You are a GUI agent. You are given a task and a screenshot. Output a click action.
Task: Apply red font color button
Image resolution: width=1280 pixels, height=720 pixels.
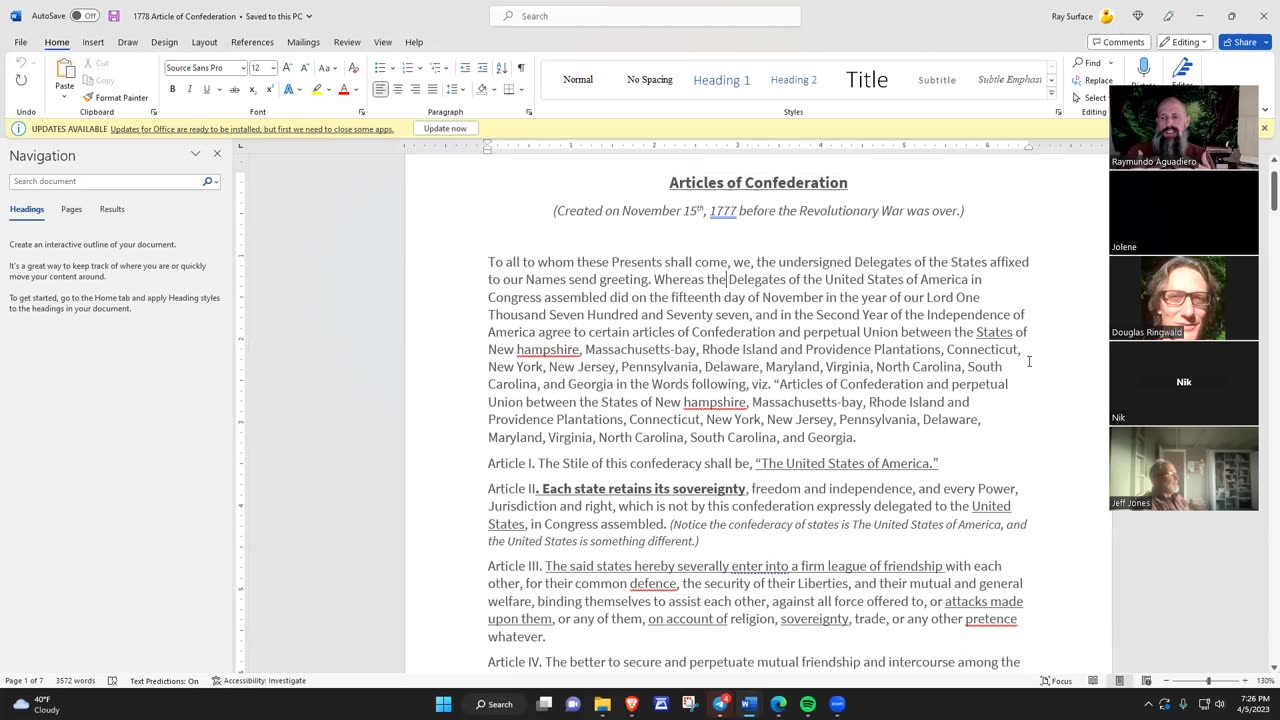point(343,89)
